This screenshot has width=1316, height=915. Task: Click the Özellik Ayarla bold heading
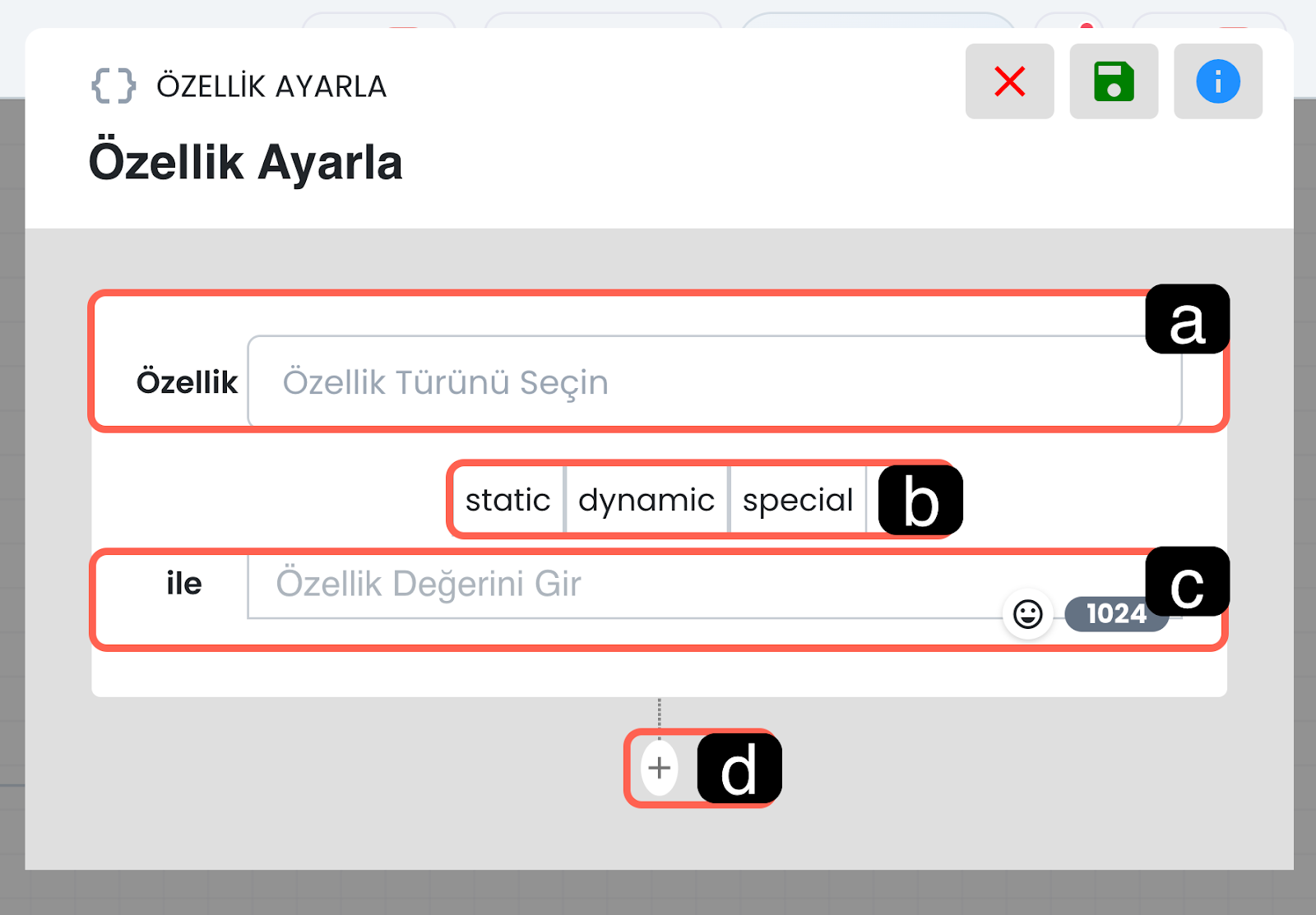click(245, 162)
